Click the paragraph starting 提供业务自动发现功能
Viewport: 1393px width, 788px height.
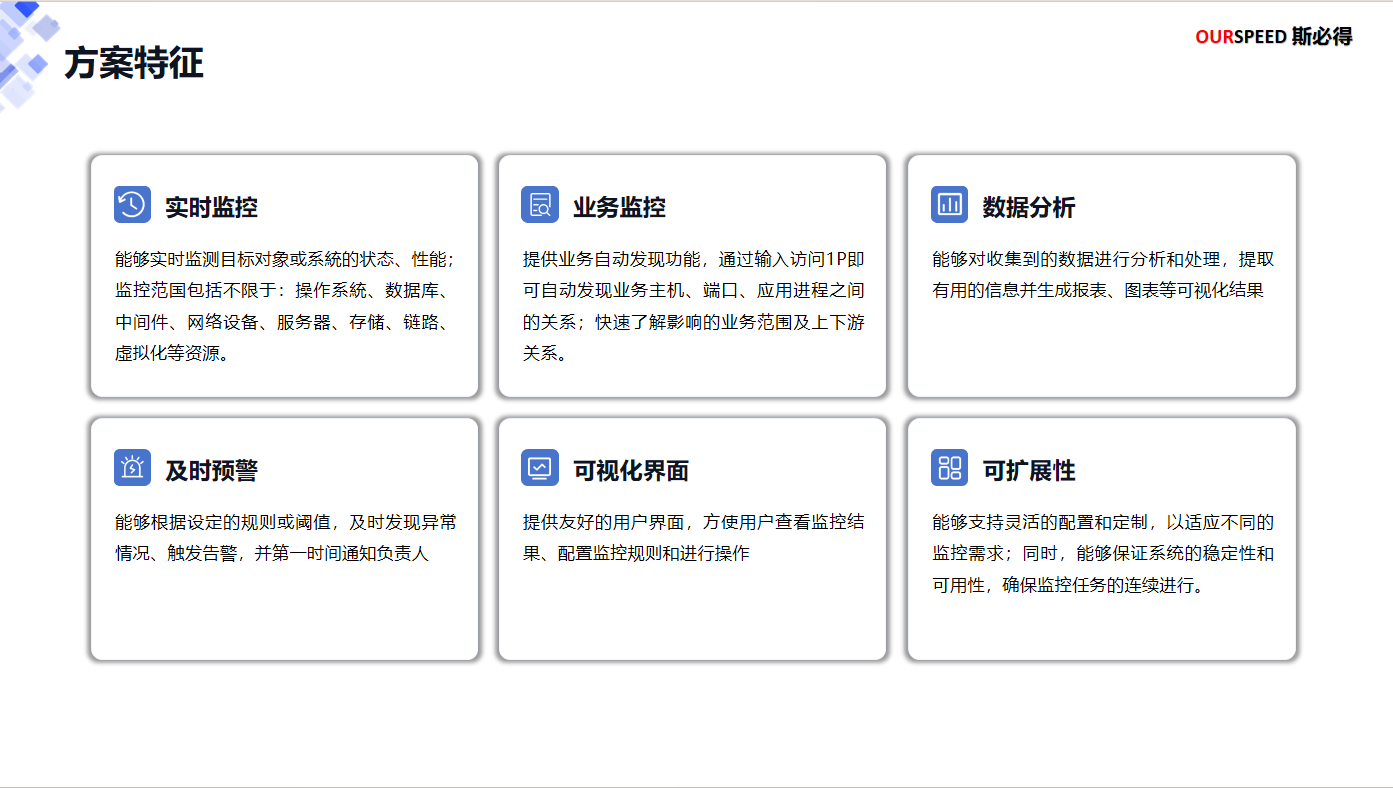point(693,306)
